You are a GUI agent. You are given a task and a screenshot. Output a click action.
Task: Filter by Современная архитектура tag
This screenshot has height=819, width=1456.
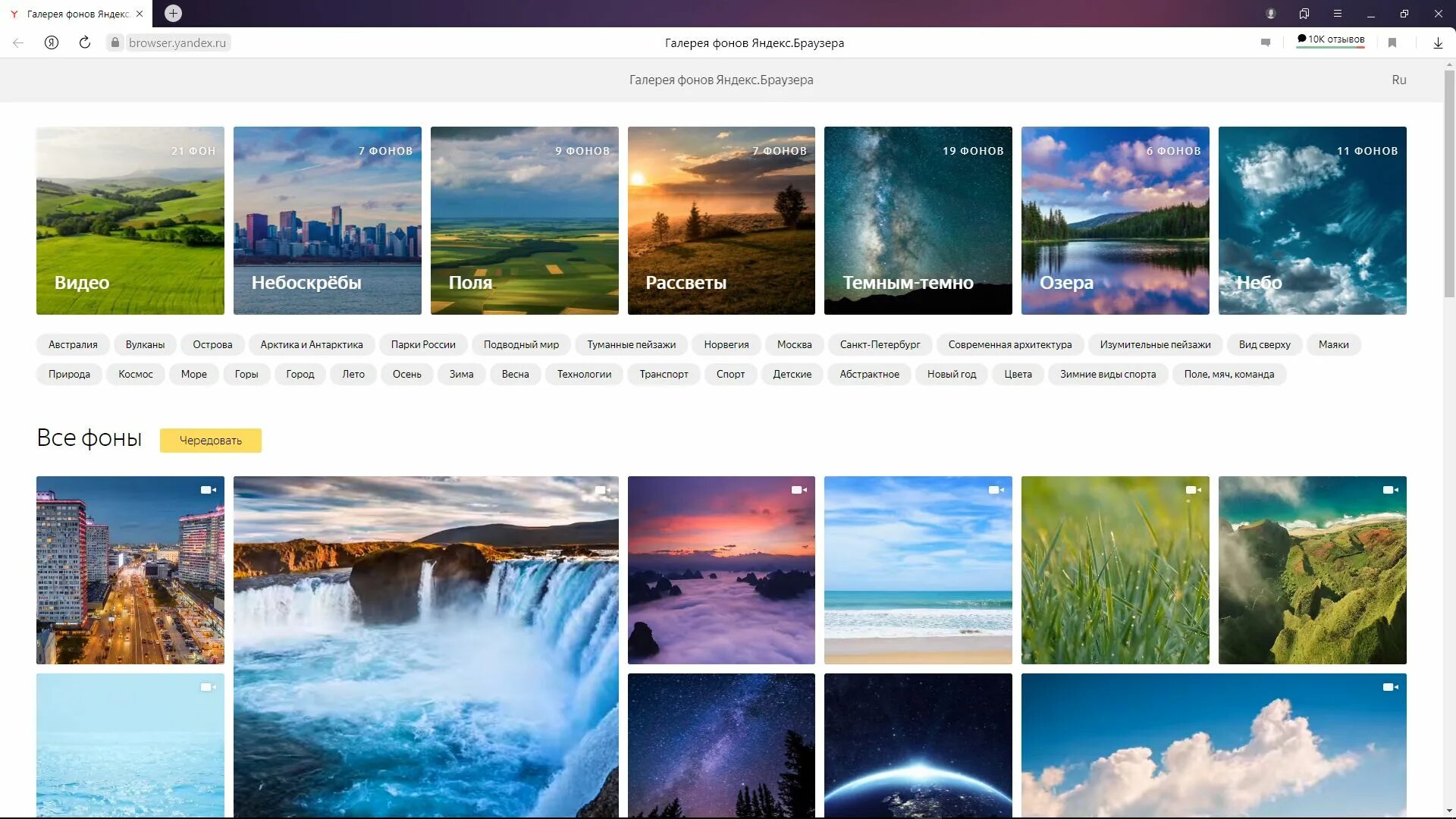click(1009, 344)
